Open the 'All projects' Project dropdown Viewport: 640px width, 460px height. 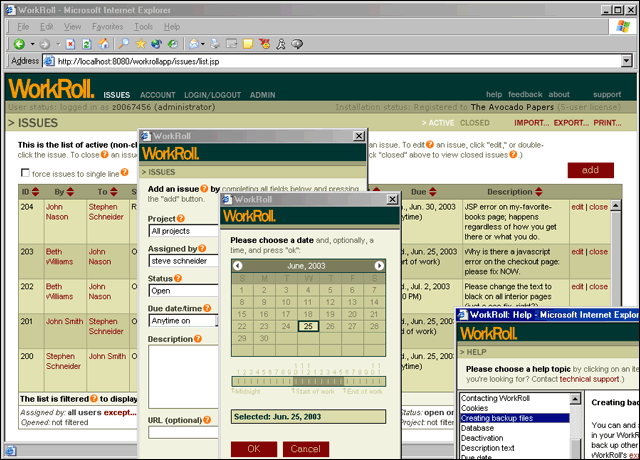click(x=184, y=231)
